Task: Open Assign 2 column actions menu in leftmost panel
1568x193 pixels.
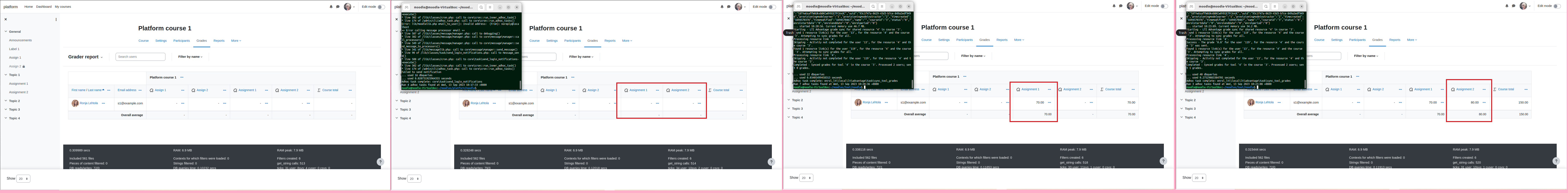Action: point(225,90)
